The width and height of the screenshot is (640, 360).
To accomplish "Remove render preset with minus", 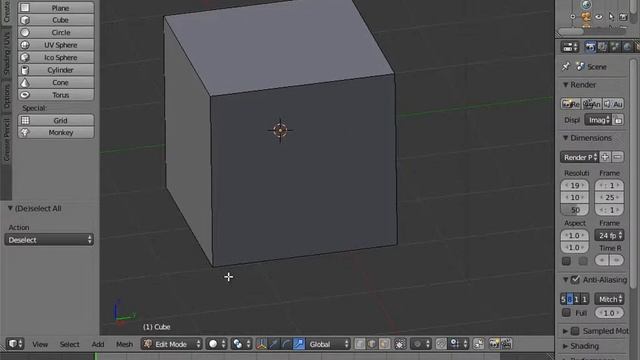I will [618, 157].
